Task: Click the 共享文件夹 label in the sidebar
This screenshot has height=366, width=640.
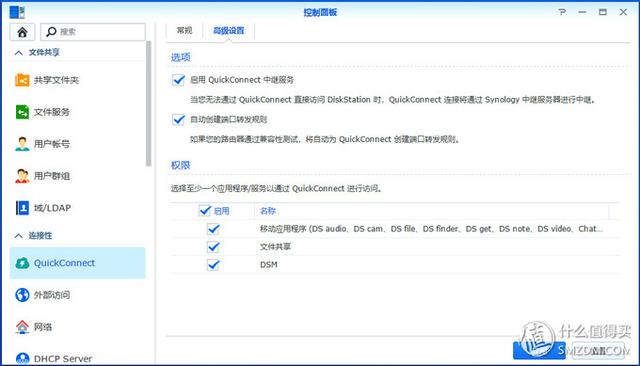Action: pyautogui.click(x=56, y=80)
